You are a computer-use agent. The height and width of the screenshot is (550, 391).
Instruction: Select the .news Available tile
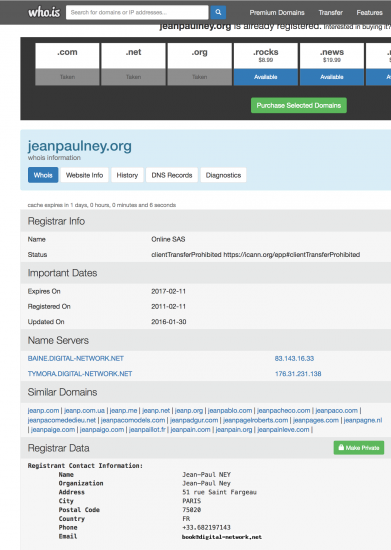point(332,64)
